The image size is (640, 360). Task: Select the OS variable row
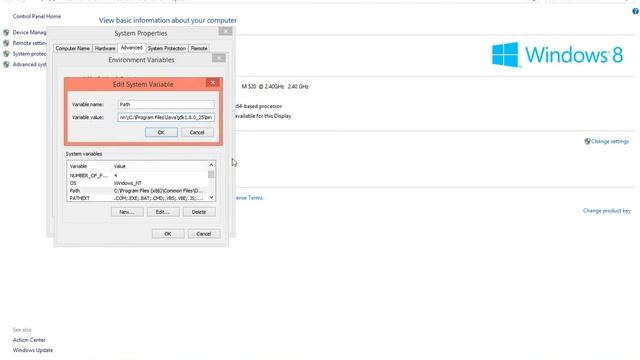pos(138,183)
